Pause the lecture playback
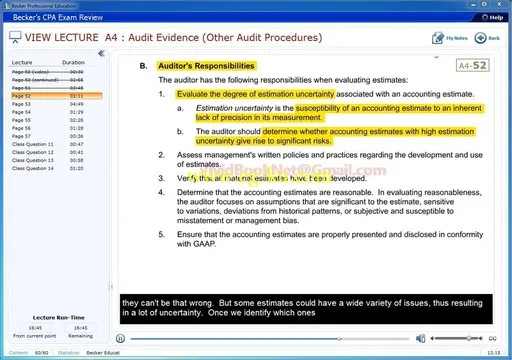Viewport: 512px width, 360px height. click(120, 339)
